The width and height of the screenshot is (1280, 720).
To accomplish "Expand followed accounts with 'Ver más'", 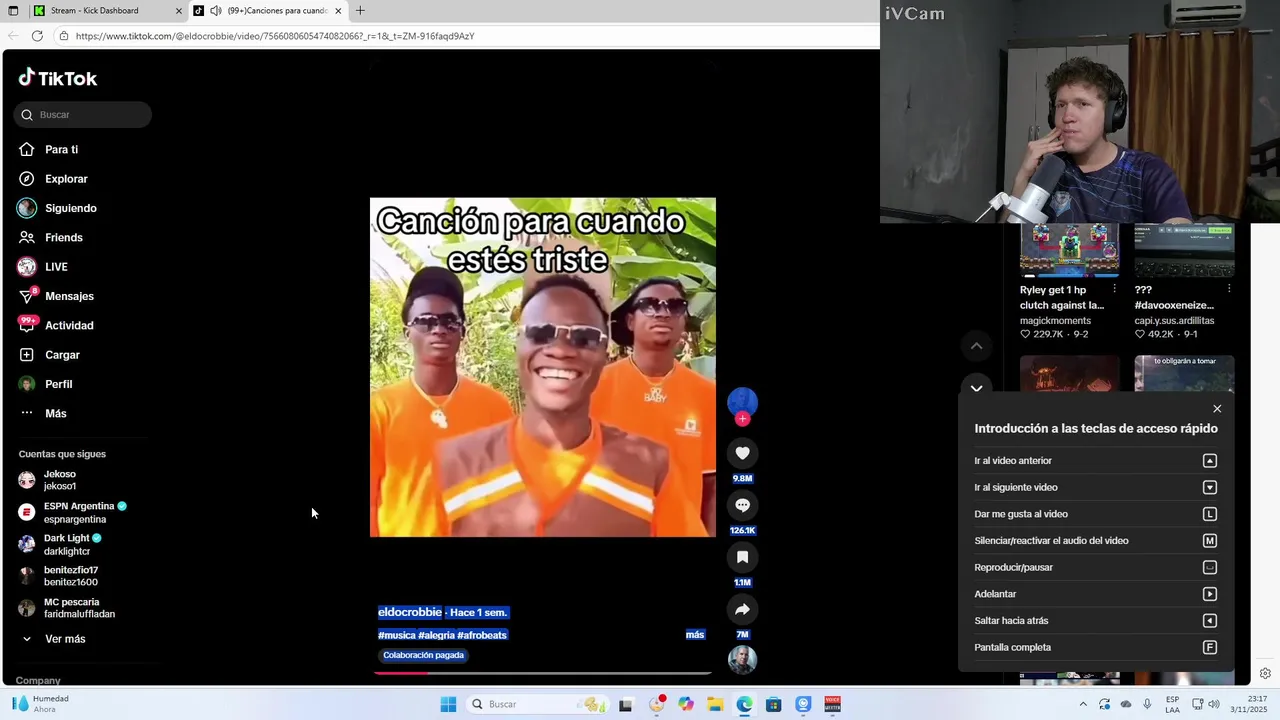I will pyautogui.click(x=52, y=639).
